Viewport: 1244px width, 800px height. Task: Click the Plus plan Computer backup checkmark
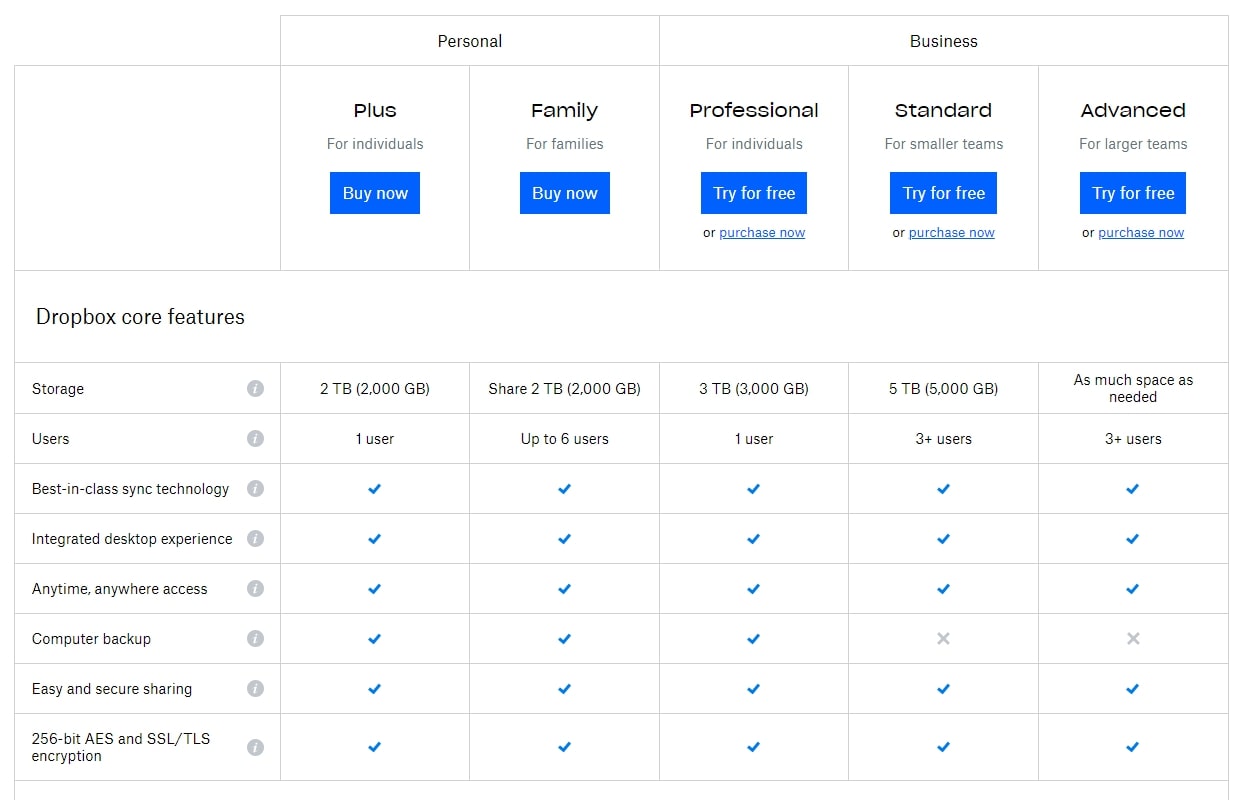(375, 638)
